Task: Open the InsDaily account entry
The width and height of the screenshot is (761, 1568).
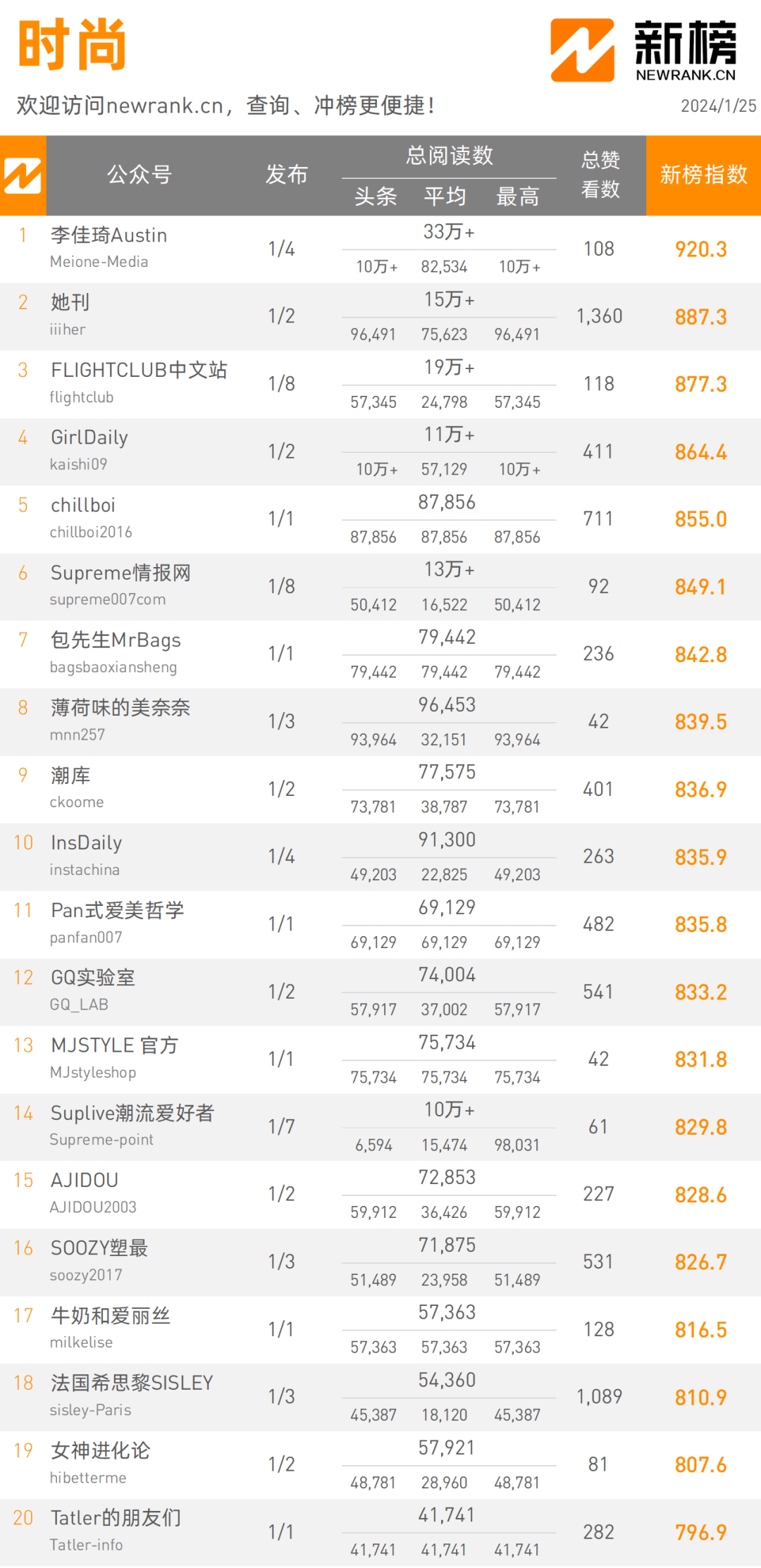Action: pyautogui.click(x=87, y=843)
